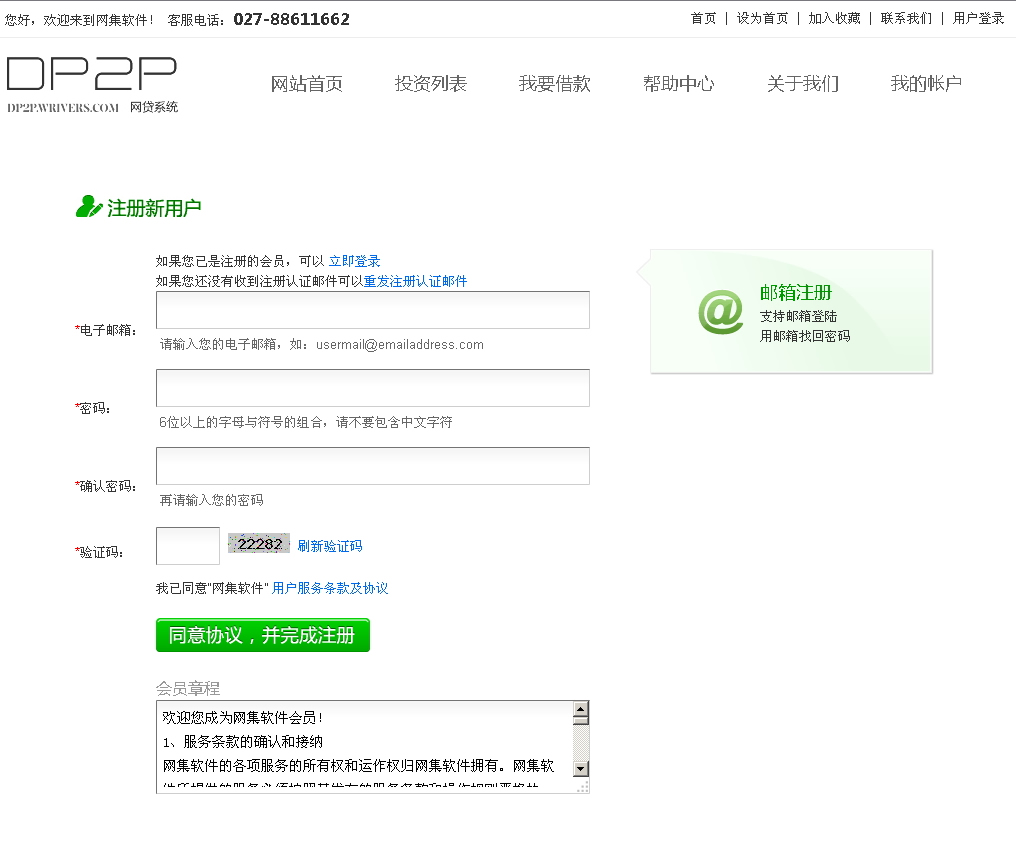
Task: Click the 立即登录 link
Action: point(355,261)
